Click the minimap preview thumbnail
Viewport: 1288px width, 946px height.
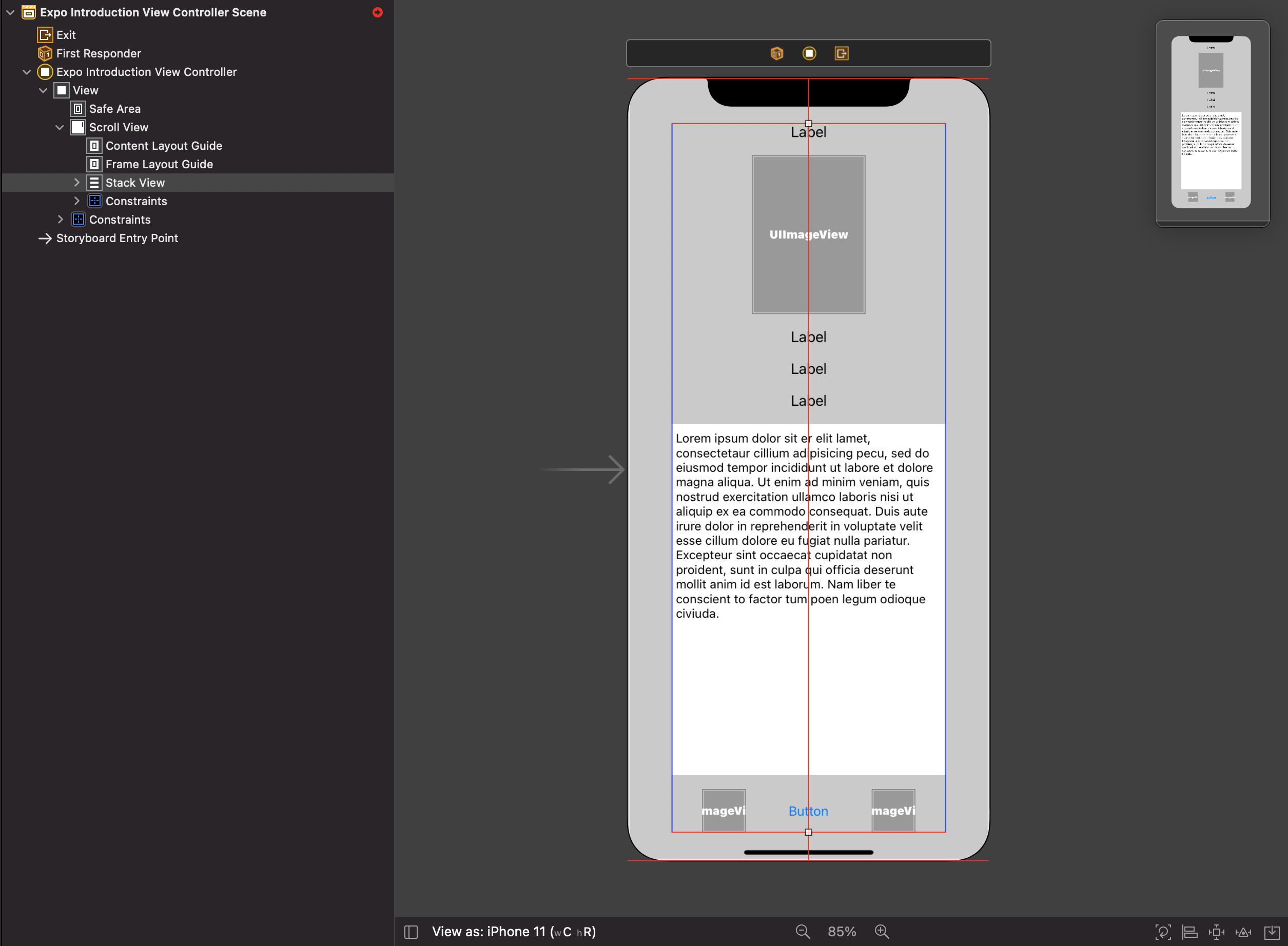[1212, 123]
